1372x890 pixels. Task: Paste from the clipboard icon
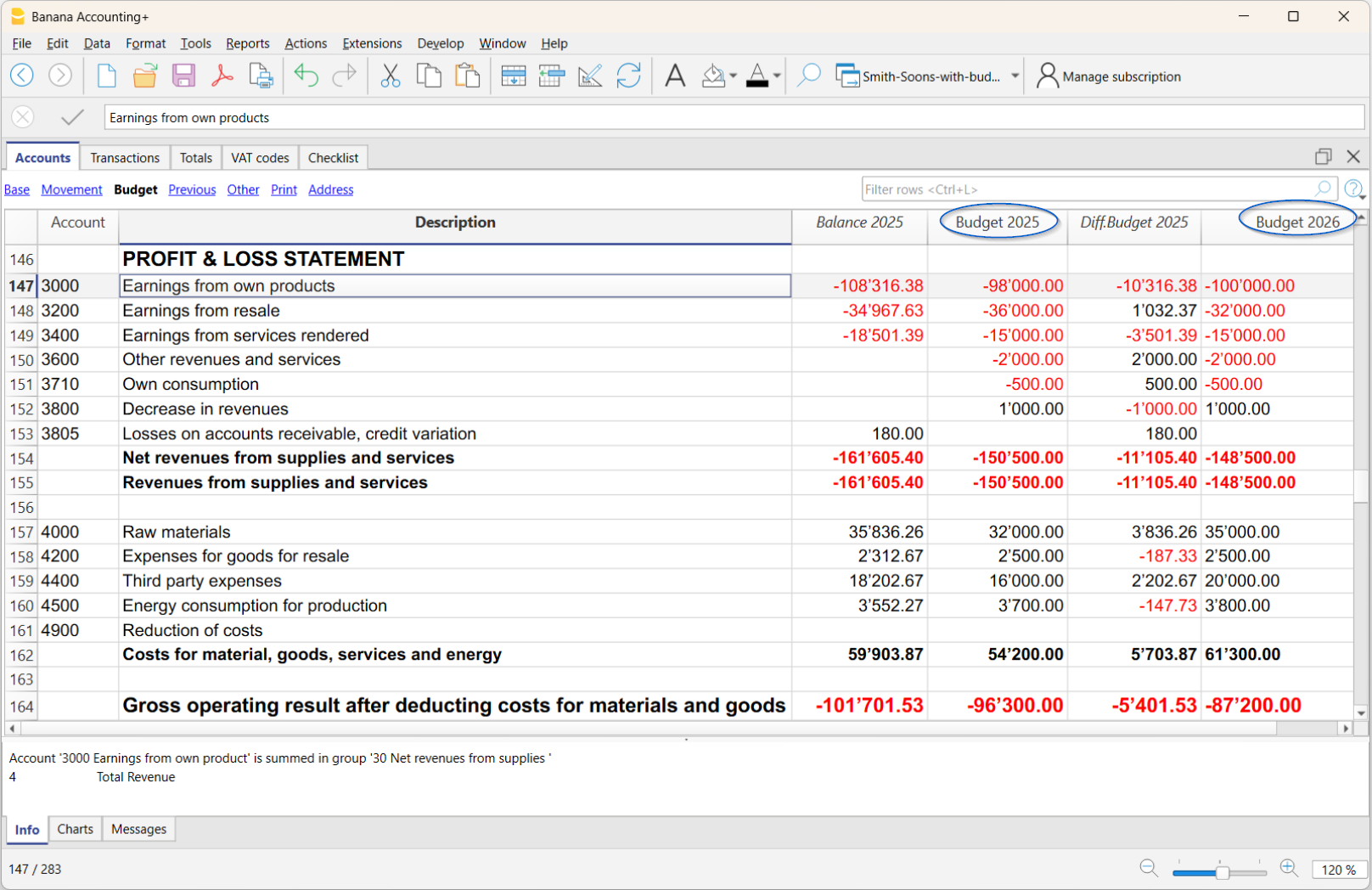click(x=467, y=76)
